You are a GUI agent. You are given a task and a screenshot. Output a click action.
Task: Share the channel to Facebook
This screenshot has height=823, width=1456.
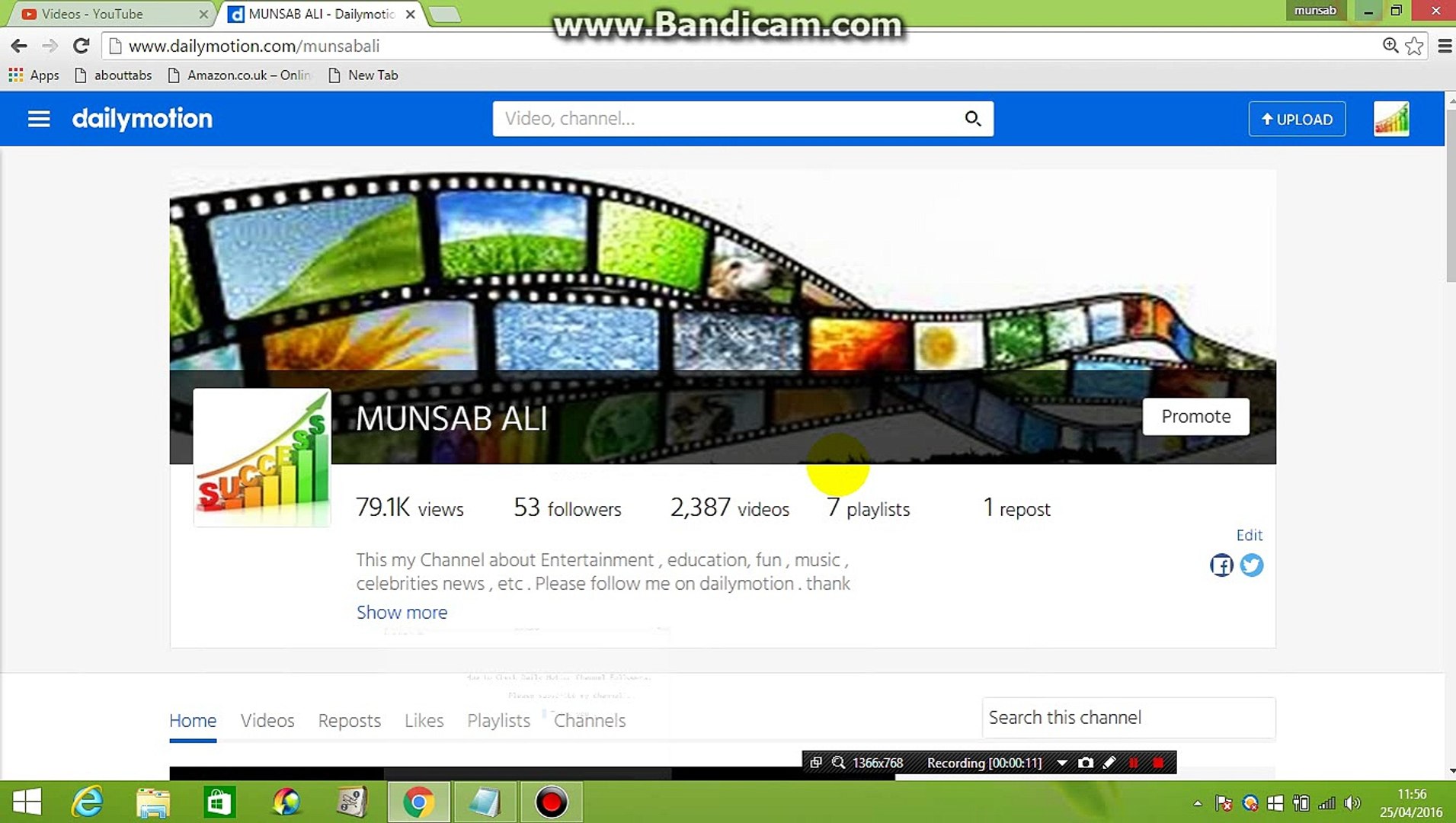(x=1221, y=565)
